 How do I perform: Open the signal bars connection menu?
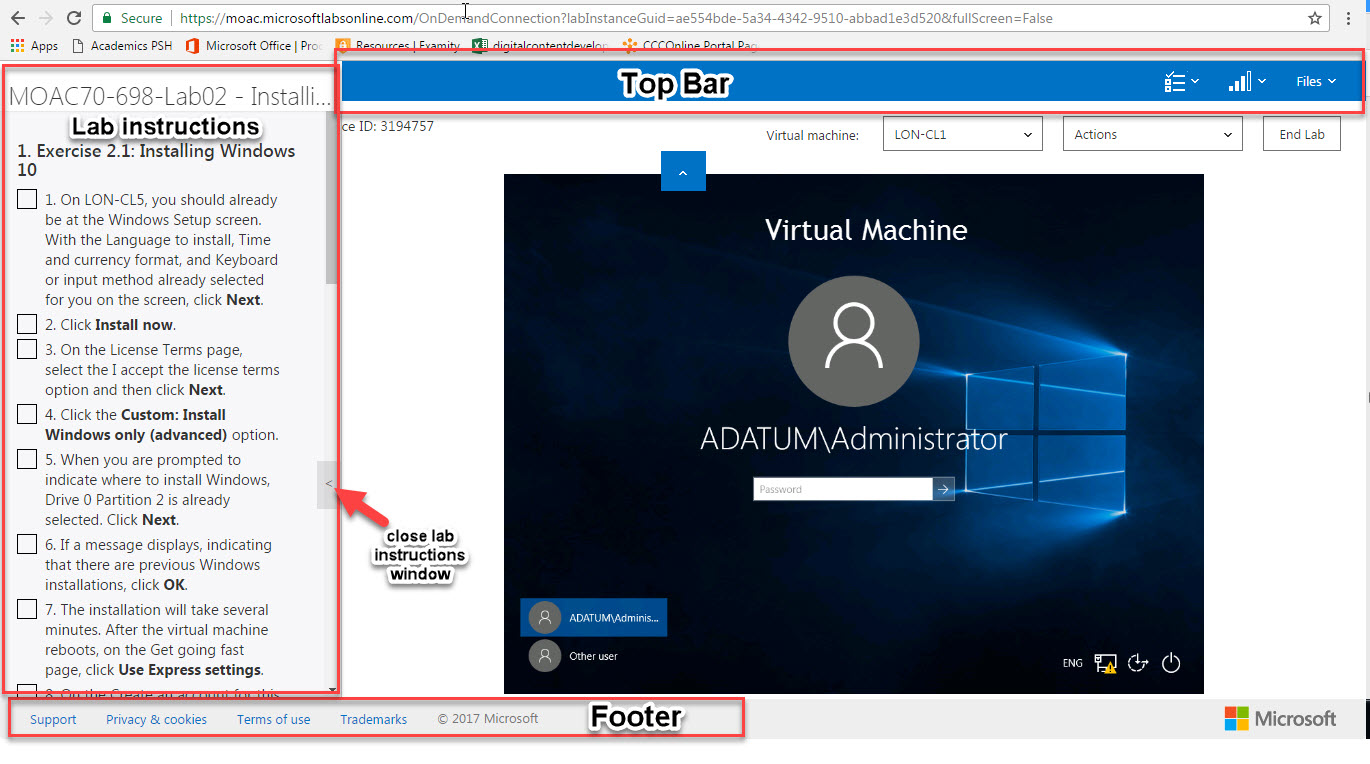(x=1246, y=82)
